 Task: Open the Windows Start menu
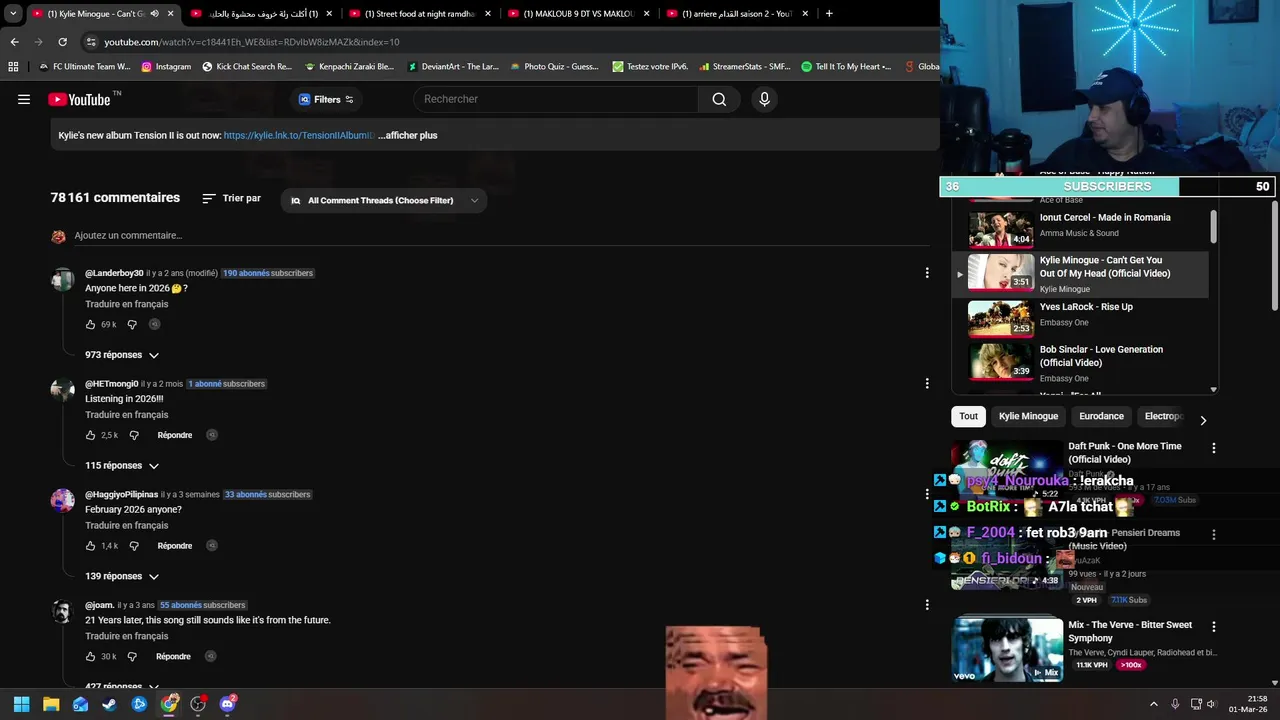[x=21, y=704]
